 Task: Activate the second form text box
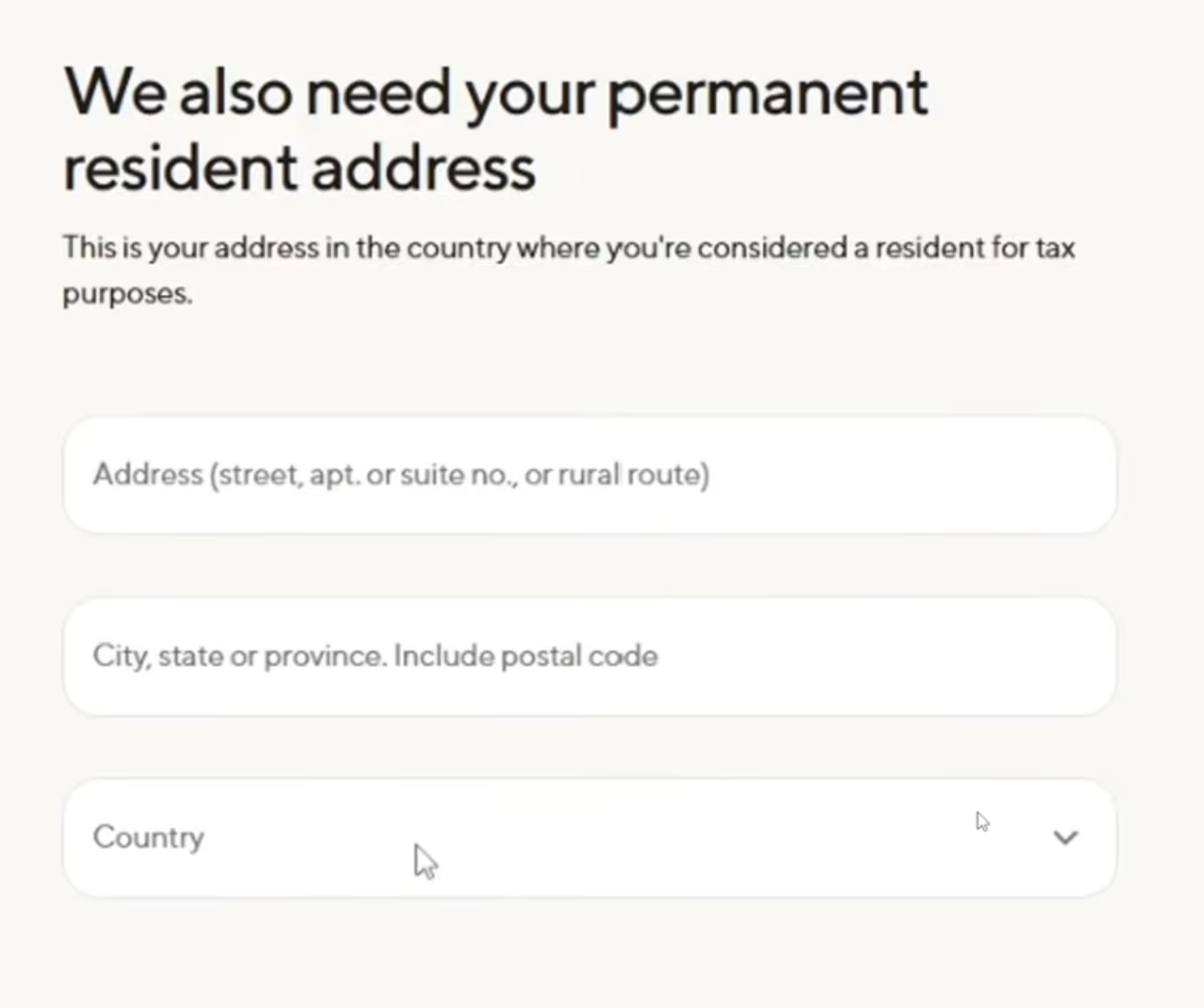(x=590, y=656)
